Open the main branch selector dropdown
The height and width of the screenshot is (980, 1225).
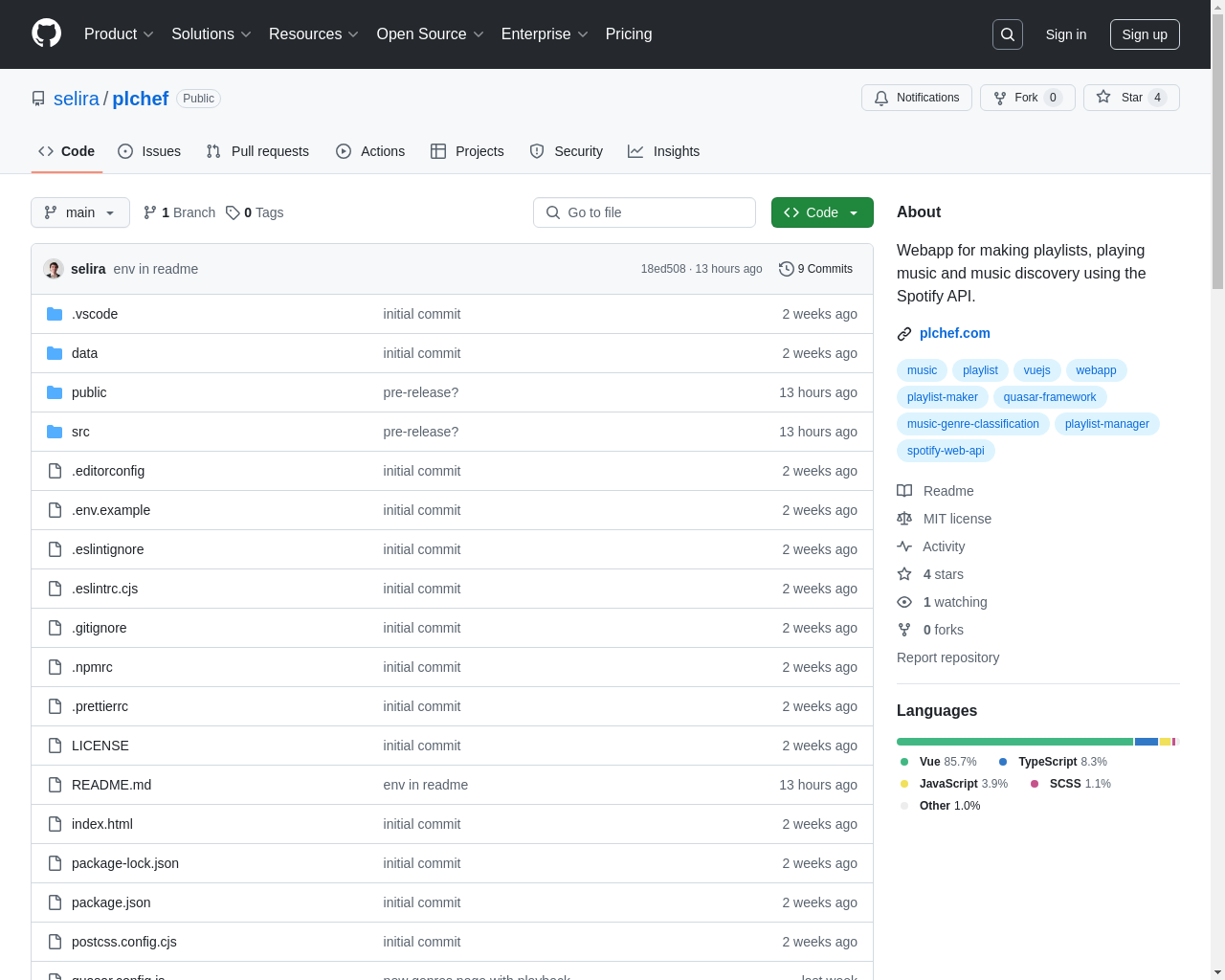tap(80, 212)
